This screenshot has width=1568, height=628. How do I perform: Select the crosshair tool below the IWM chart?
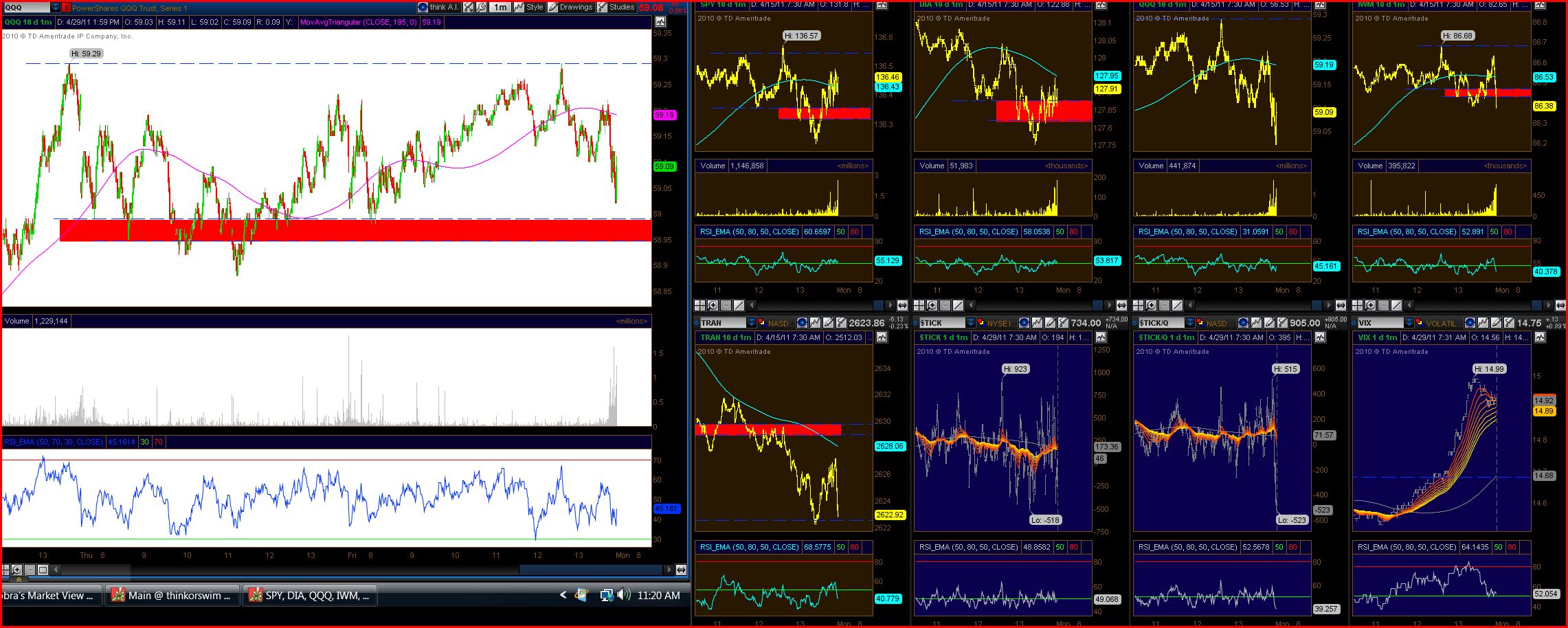pyautogui.click(x=1358, y=305)
